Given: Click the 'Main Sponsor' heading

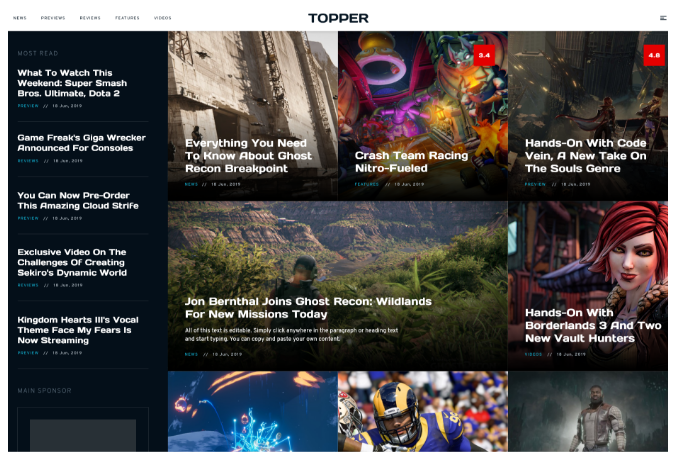Looking at the screenshot, I should (x=44, y=391).
